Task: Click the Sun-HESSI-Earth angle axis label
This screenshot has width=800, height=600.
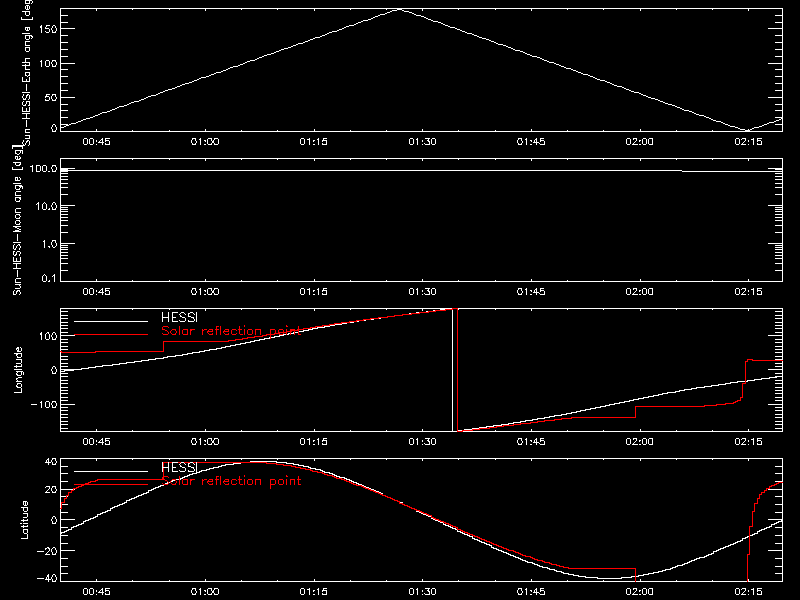Action: 27,73
